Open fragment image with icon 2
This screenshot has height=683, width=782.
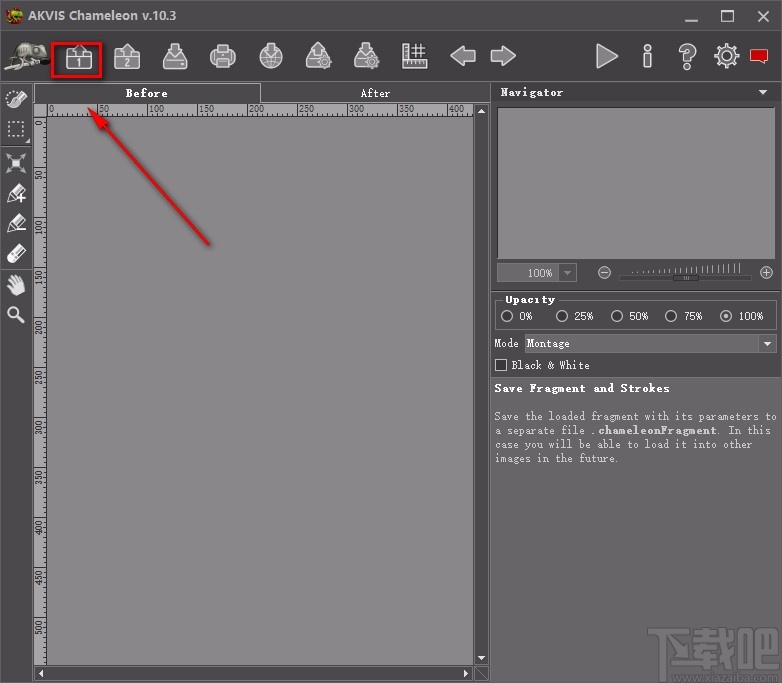(x=127, y=56)
